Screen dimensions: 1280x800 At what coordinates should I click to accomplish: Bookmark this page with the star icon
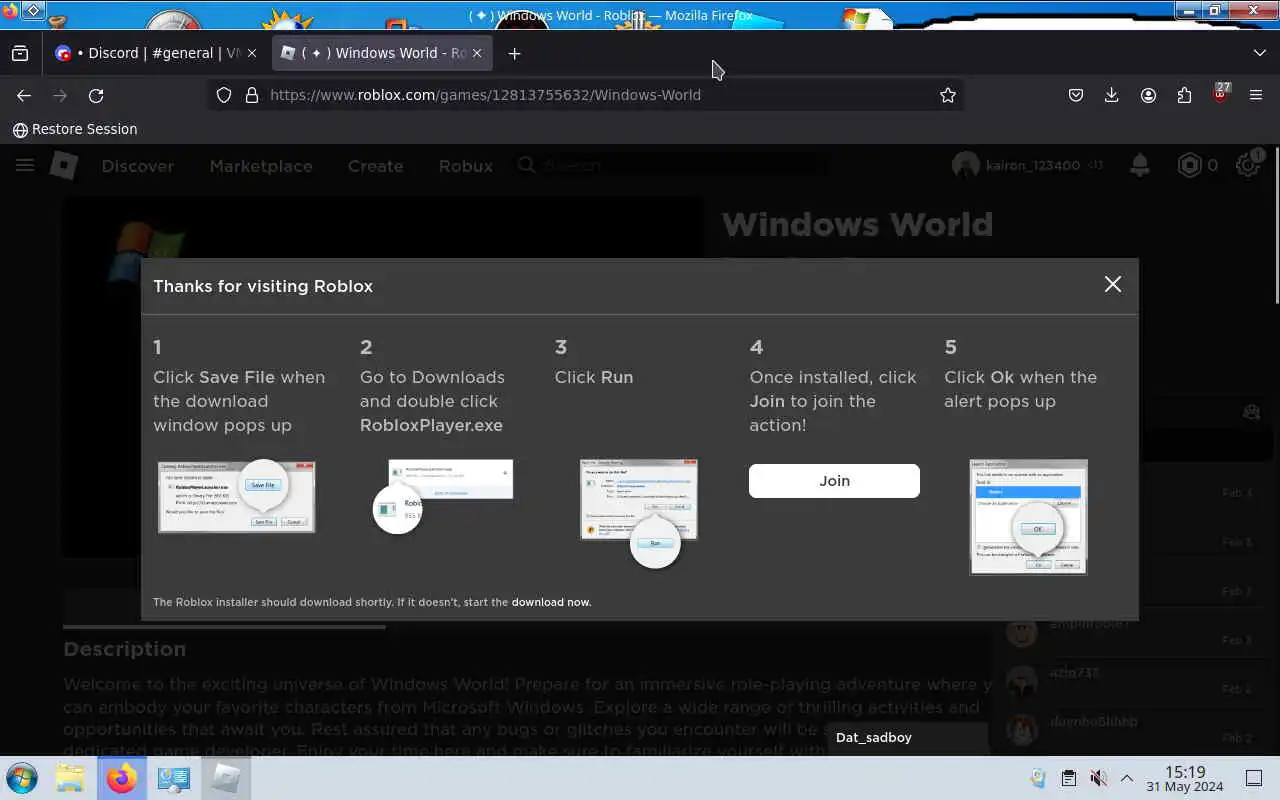947,95
